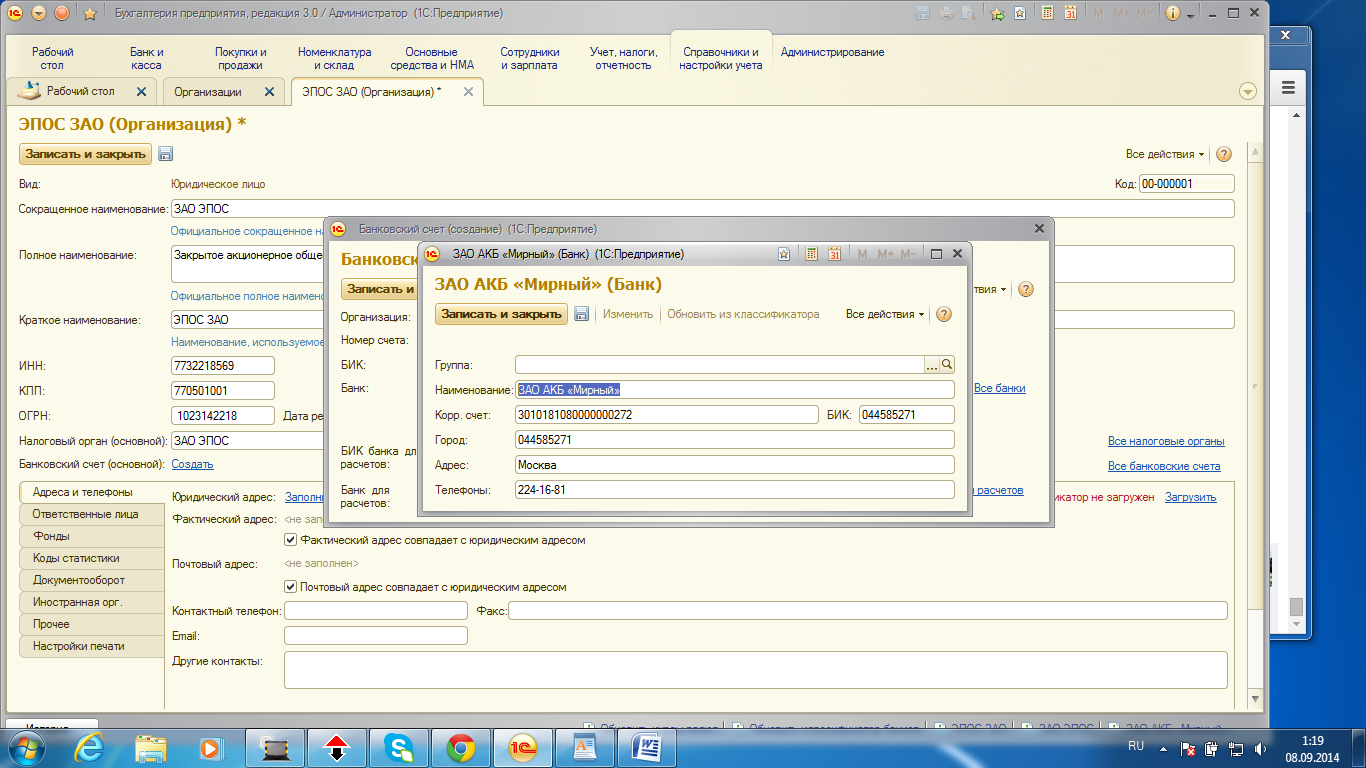Click the magnifier icon in the Группа field

[x=947, y=365]
